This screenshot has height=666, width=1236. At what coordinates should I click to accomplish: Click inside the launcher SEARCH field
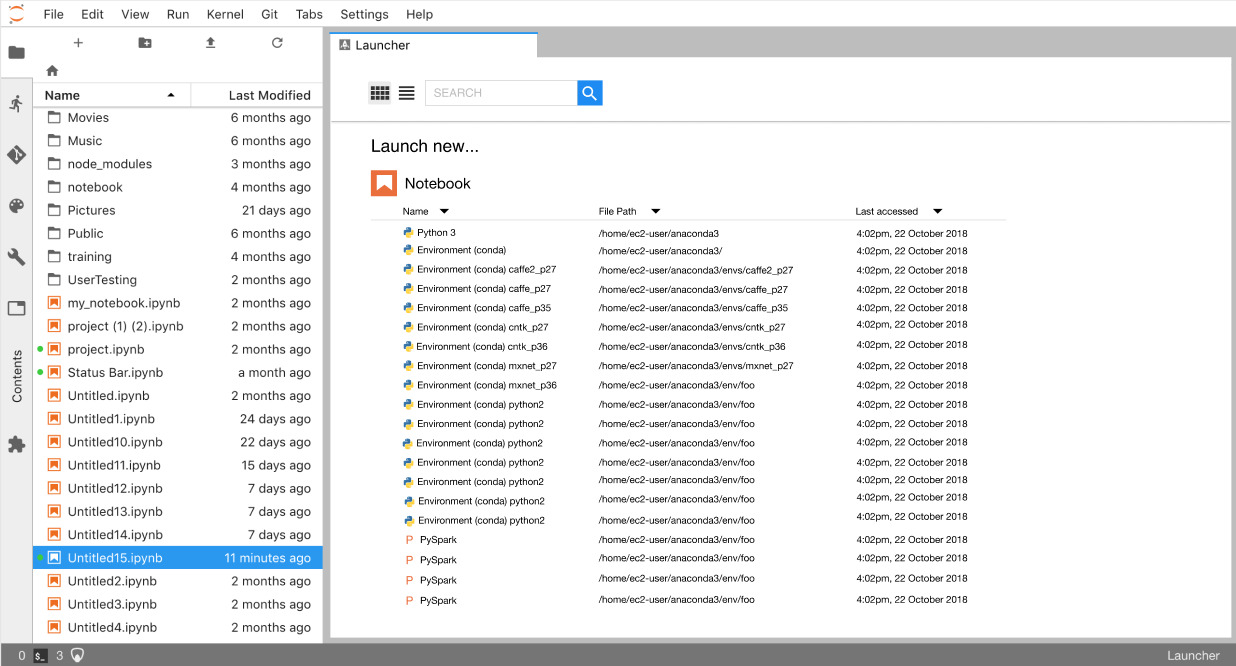click(x=501, y=93)
